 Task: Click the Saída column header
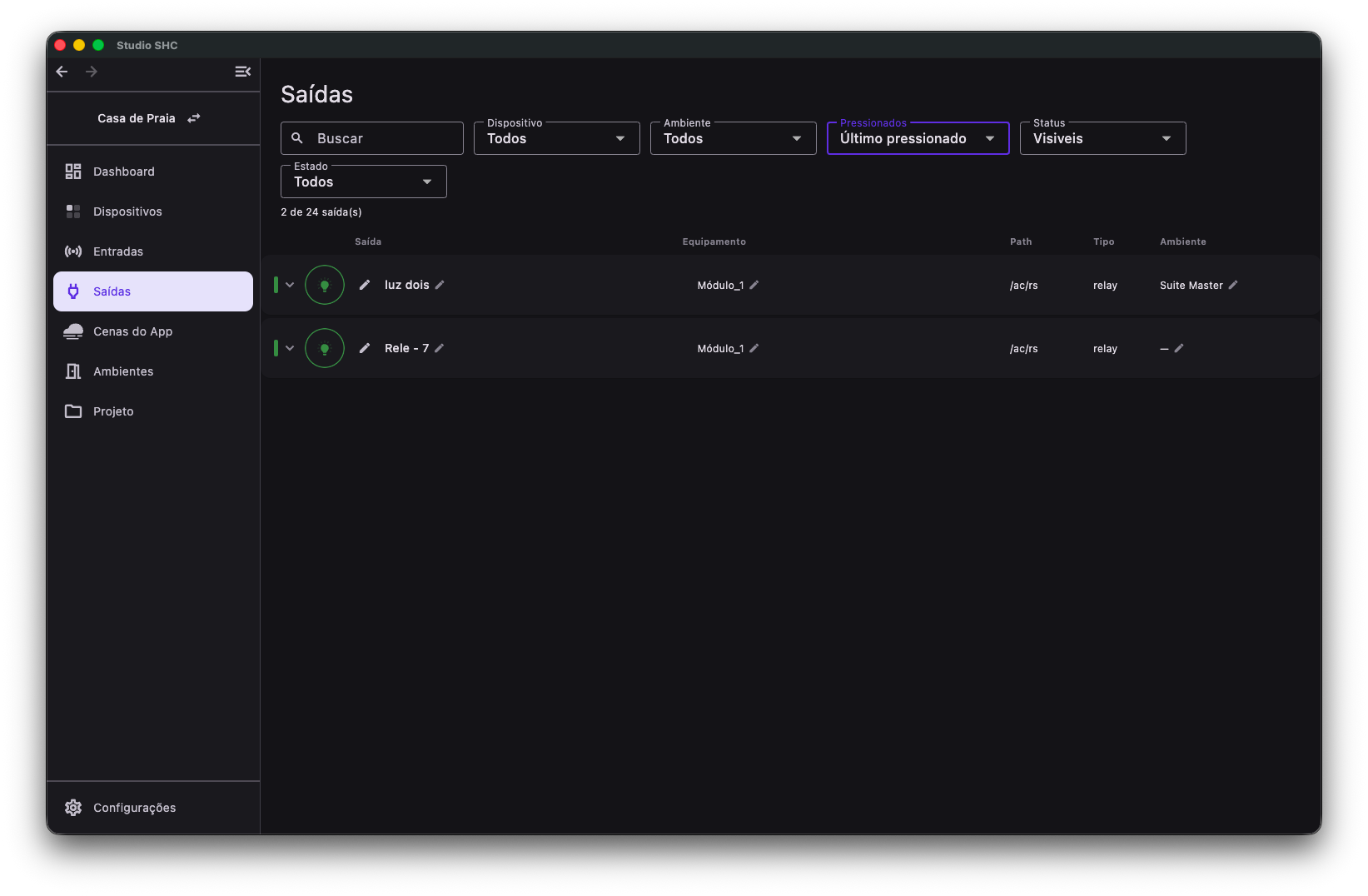pyautogui.click(x=368, y=241)
